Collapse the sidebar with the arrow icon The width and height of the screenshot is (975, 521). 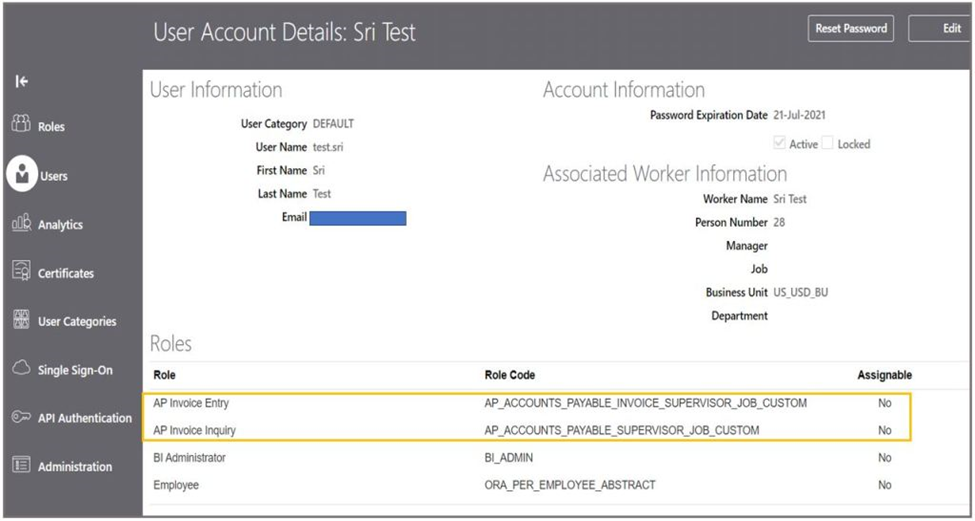pos(22,81)
